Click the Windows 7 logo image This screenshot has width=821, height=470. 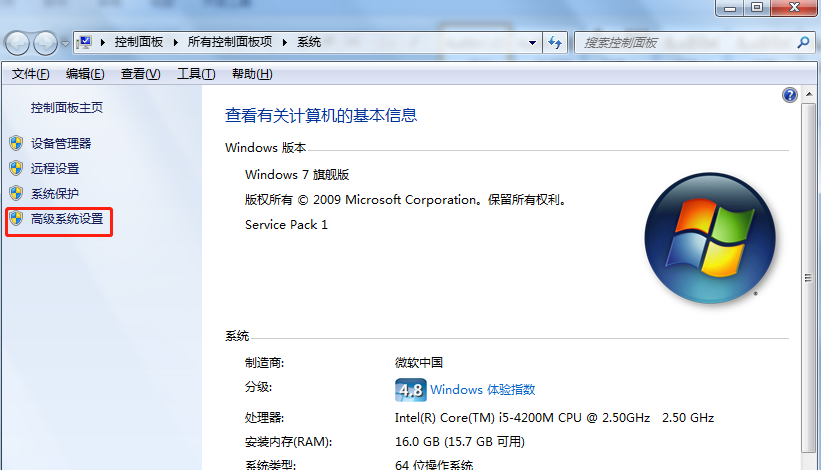click(x=710, y=238)
